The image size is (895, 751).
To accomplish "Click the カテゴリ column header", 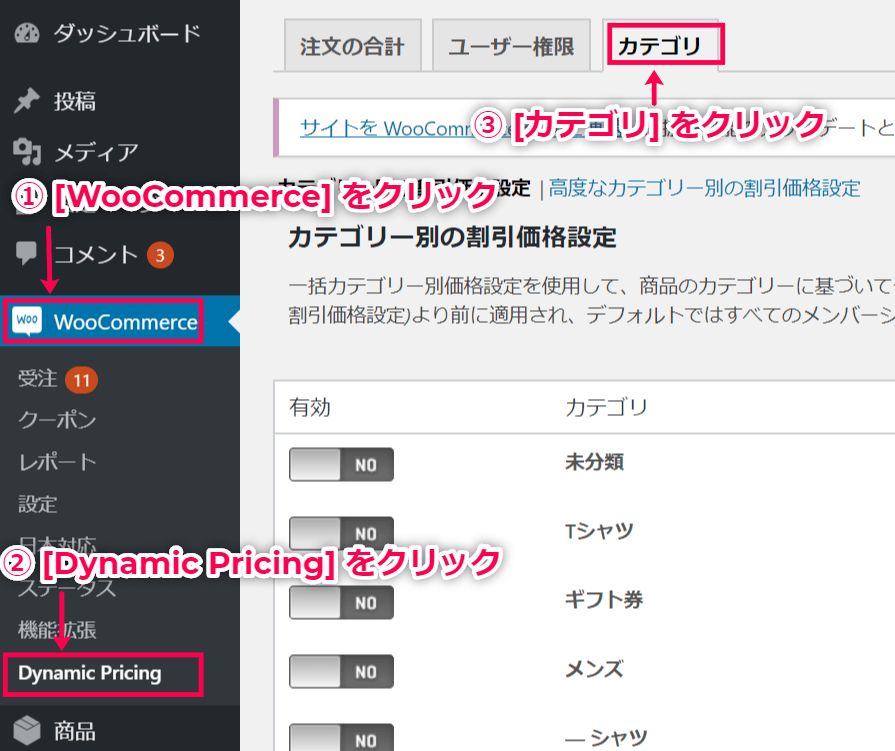I will [x=606, y=407].
